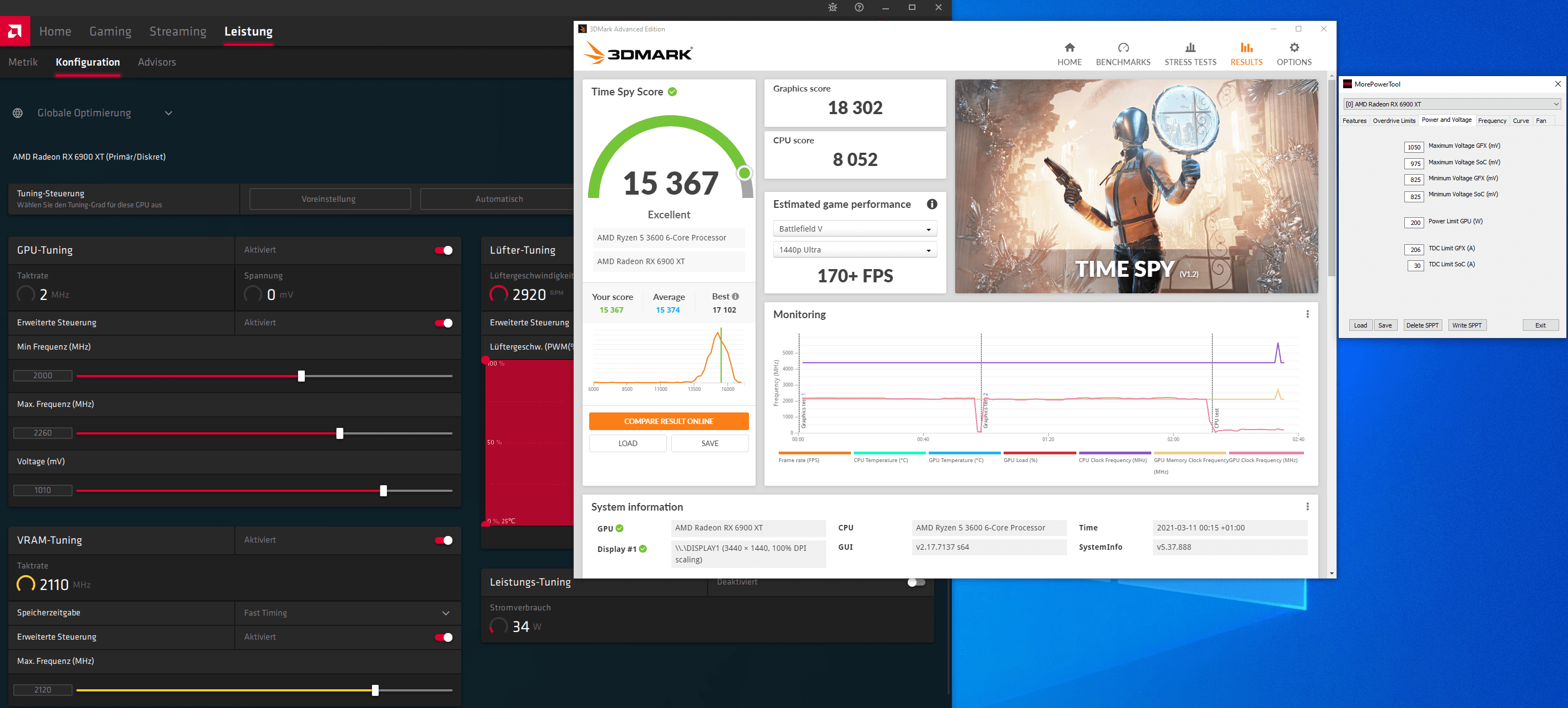Open the help question mark icon in Radeon Software
Viewport: 1568px width, 708px height.
point(859,7)
